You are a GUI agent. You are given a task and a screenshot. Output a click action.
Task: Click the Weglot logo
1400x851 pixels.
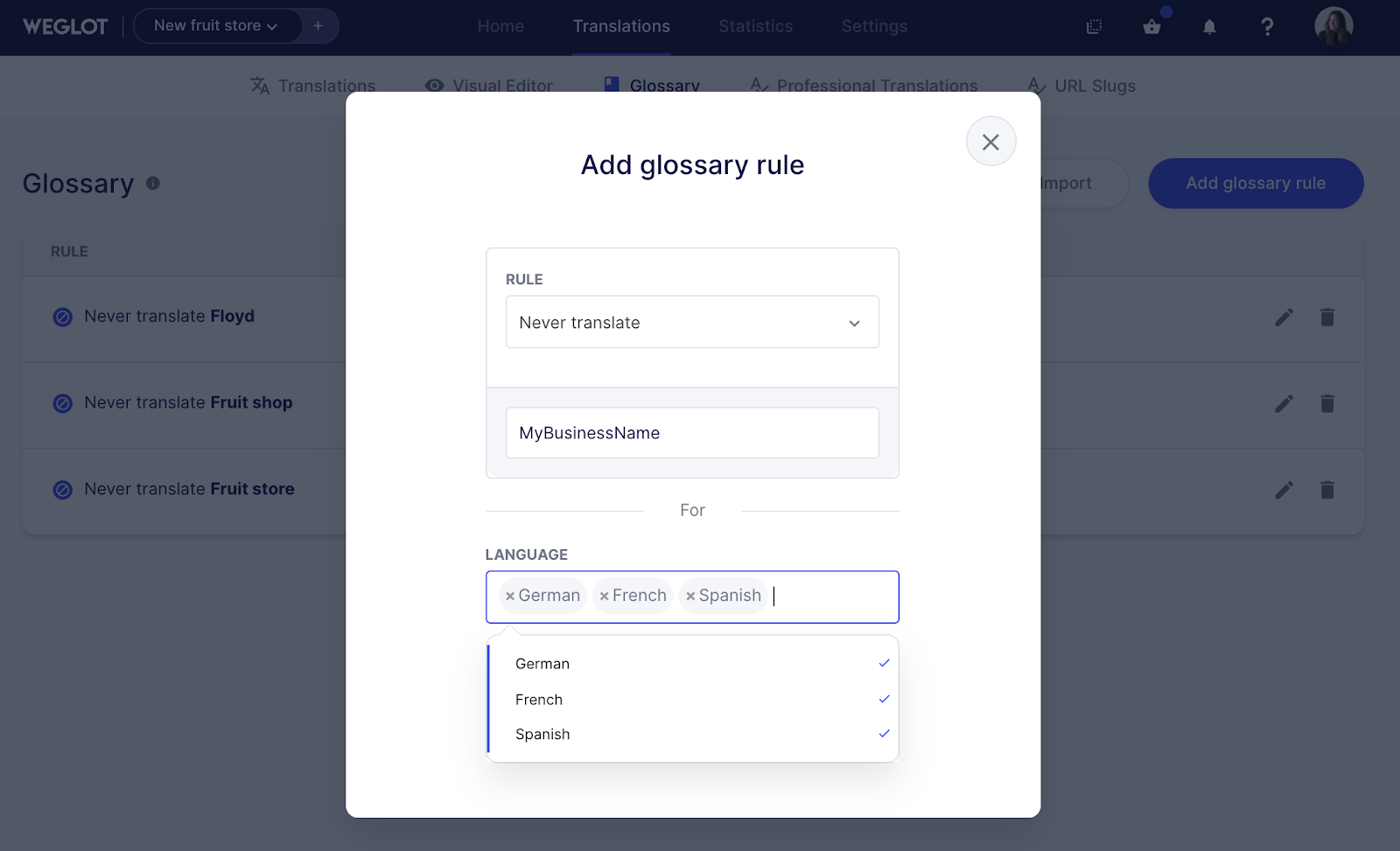coord(66,26)
